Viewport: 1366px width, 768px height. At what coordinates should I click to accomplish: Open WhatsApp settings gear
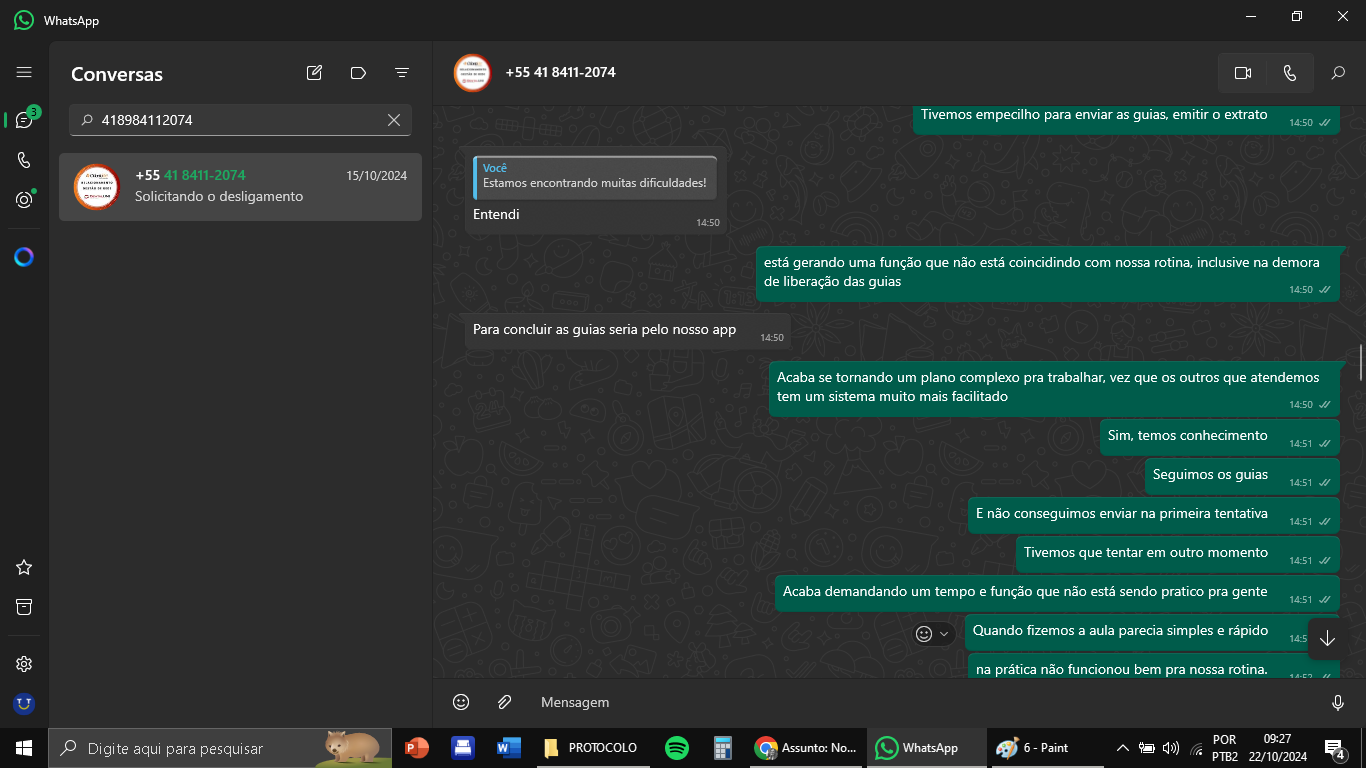pyautogui.click(x=24, y=664)
